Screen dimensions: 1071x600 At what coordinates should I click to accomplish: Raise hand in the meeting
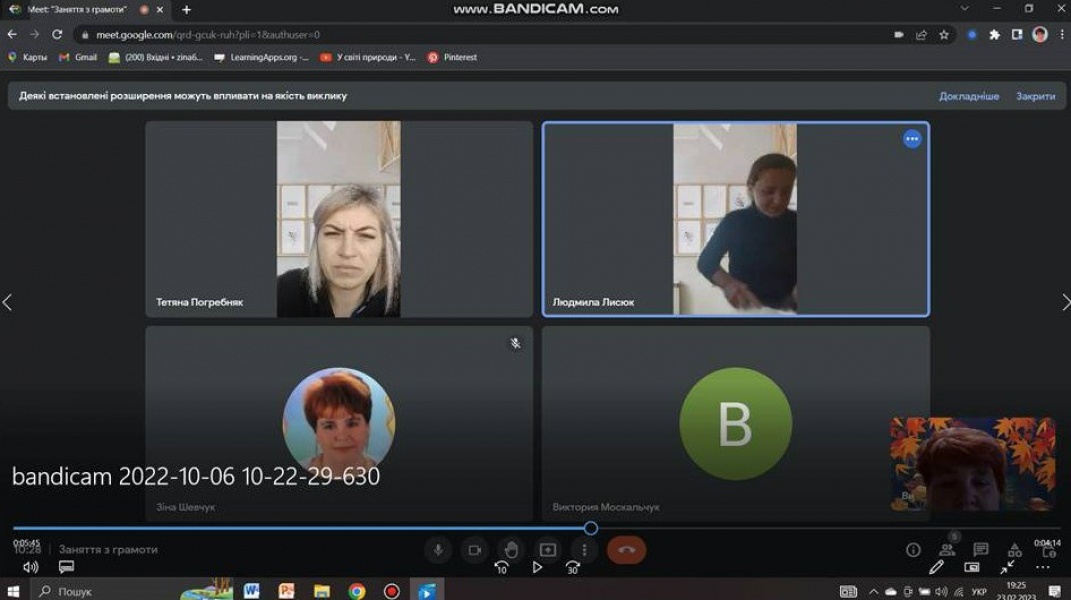(x=511, y=550)
